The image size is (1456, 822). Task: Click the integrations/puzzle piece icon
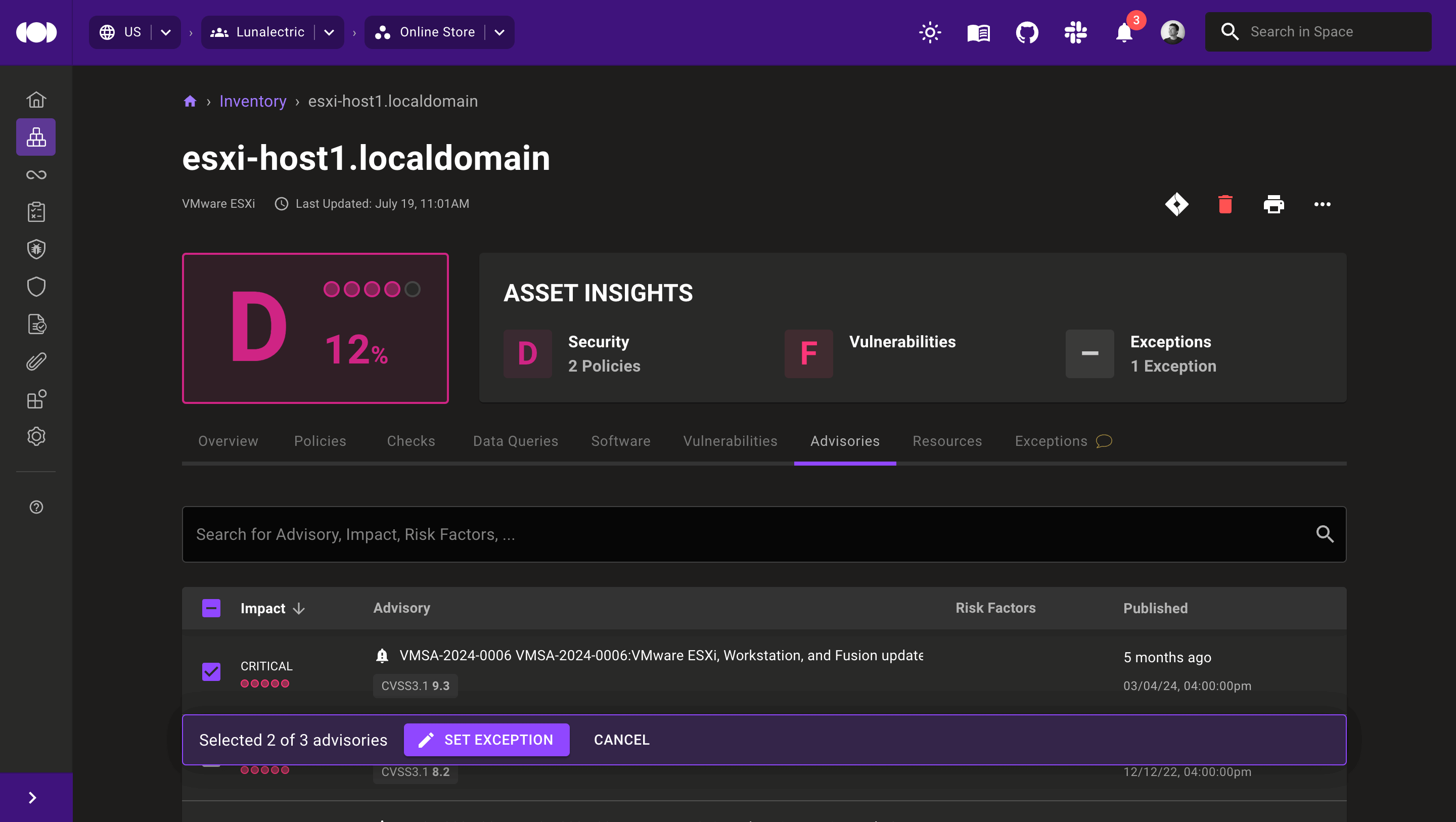[36, 399]
